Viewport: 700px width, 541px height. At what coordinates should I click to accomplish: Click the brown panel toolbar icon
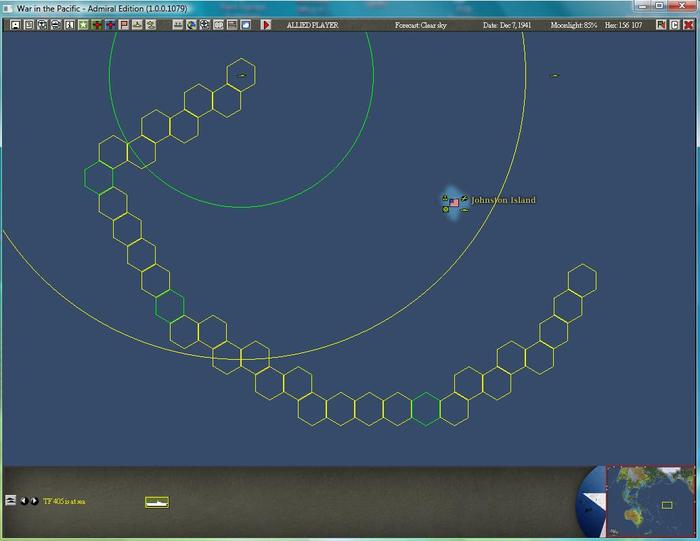point(232,25)
